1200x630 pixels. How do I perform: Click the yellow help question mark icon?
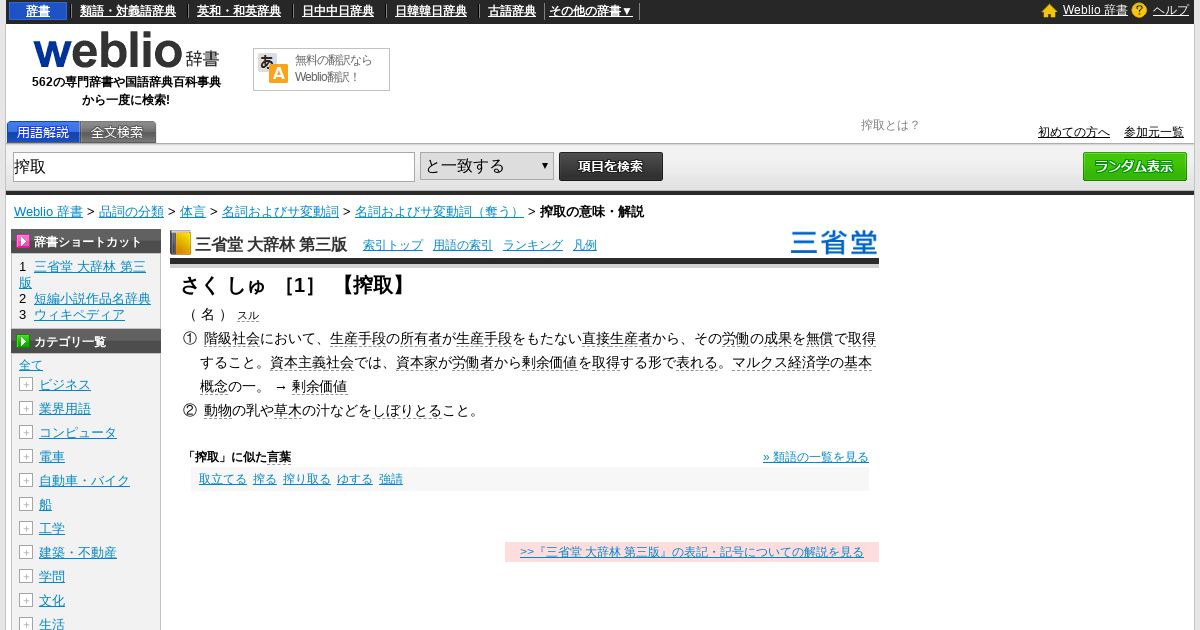point(1139,10)
